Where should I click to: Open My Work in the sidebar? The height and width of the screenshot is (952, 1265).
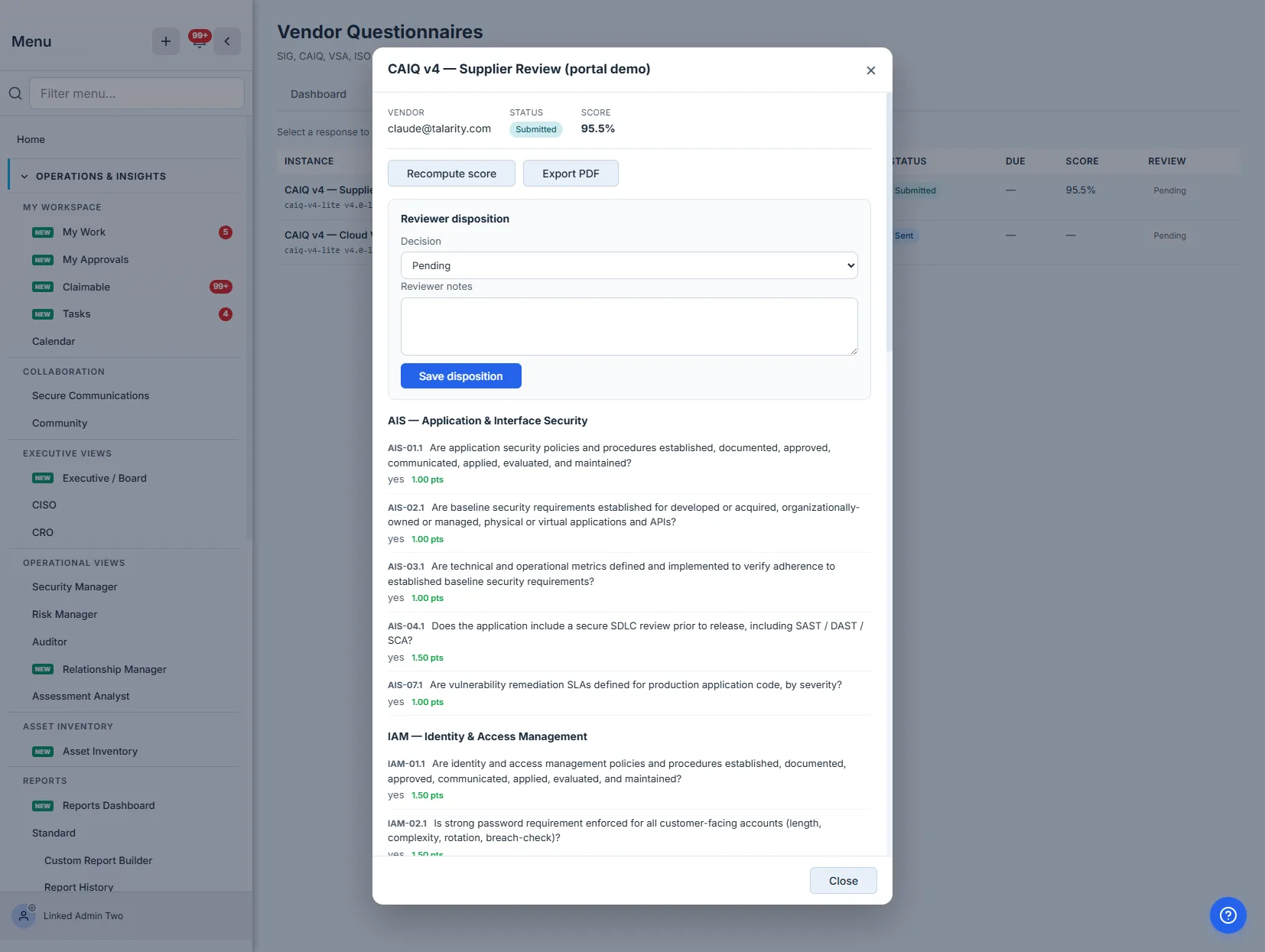[84, 232]
